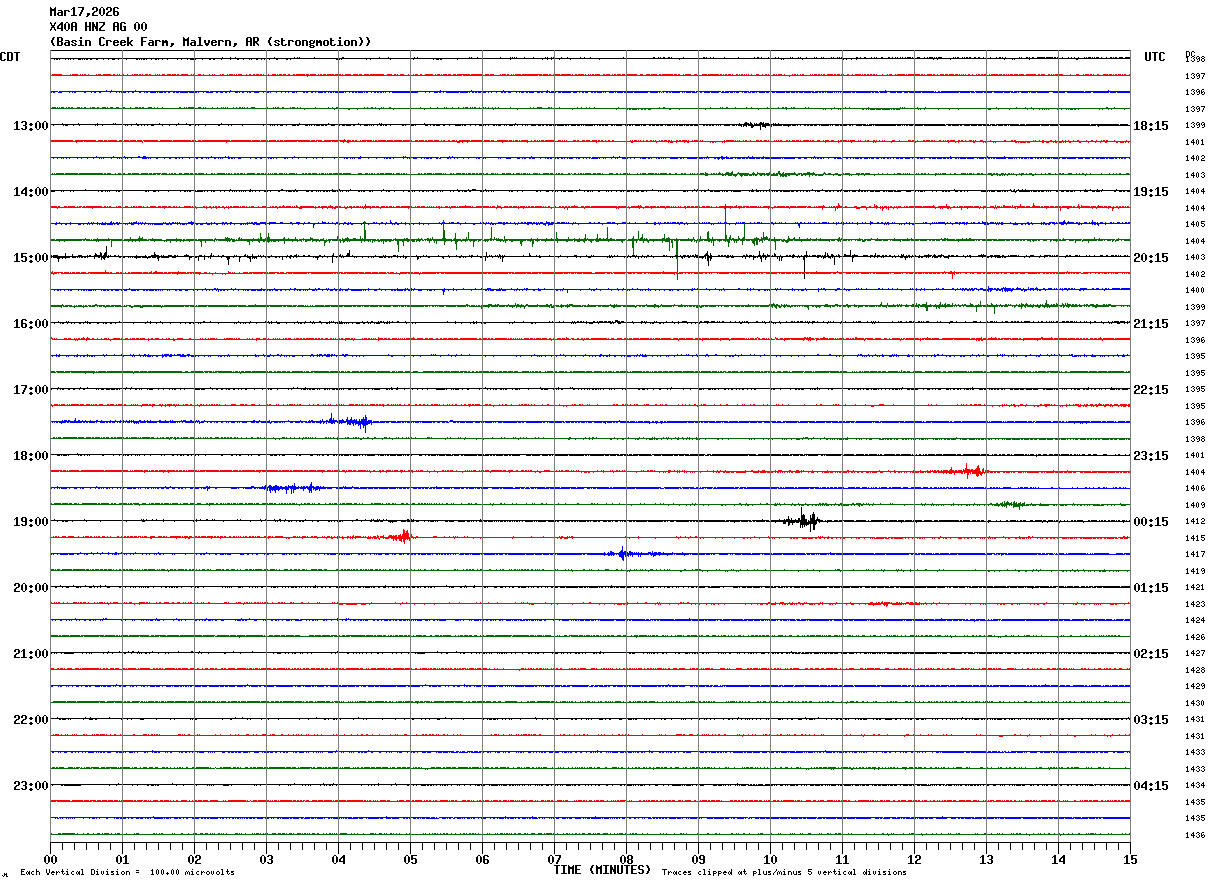1210x886 pixels.
Task: Click the TIME (MINUTES) axis title
Action: coord(602,869)
